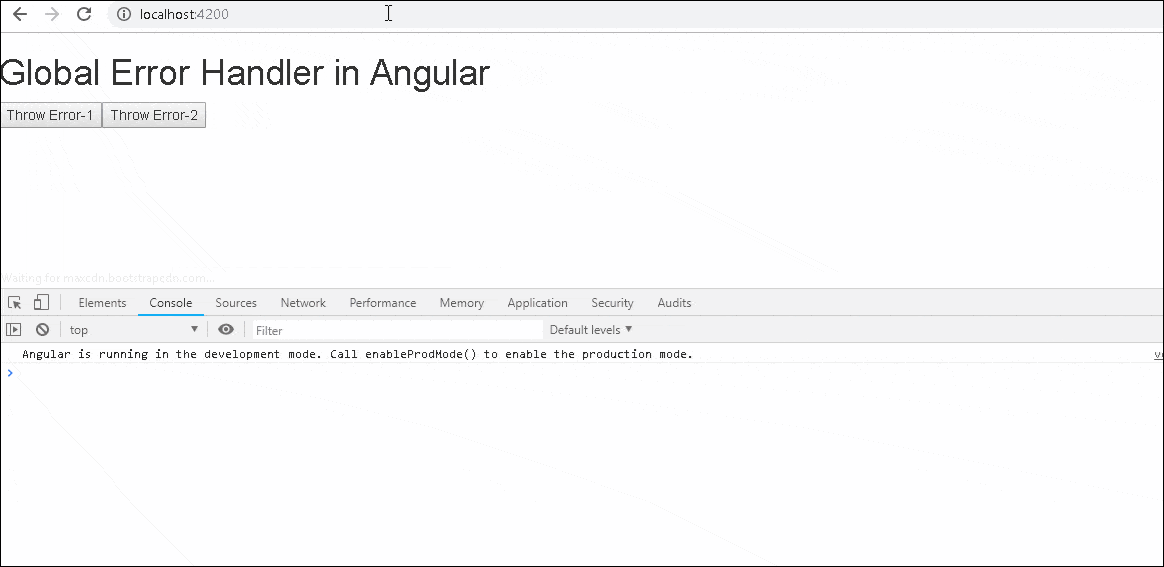Screen dimensions: 1164x567
Task: Switch to the Audits tab
Action: coord(674,303)
